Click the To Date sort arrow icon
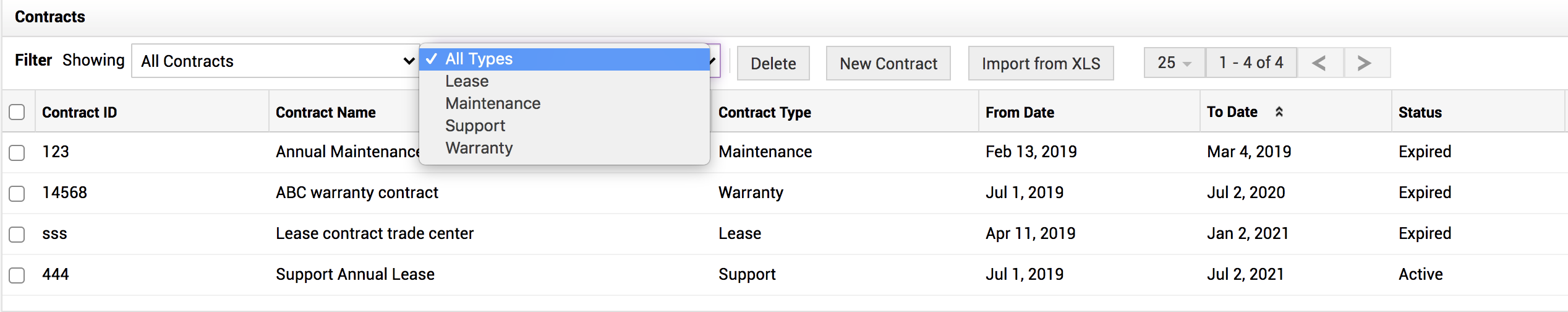The image size is (1568, 312). pyautogui.click(x=1279, y=112)
